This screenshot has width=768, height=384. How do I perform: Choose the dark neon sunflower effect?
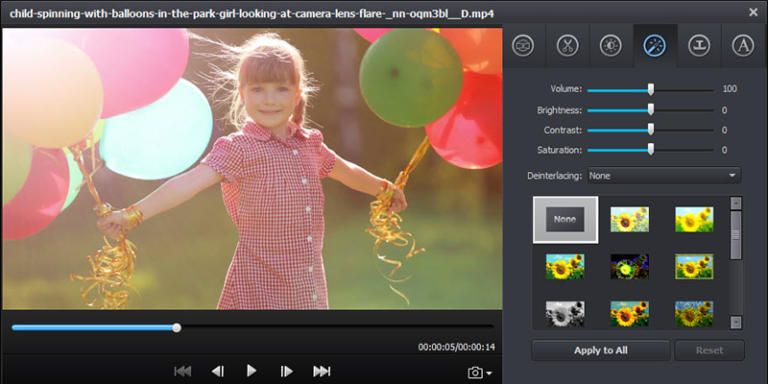pyautogui.click(x=629, y=266)
